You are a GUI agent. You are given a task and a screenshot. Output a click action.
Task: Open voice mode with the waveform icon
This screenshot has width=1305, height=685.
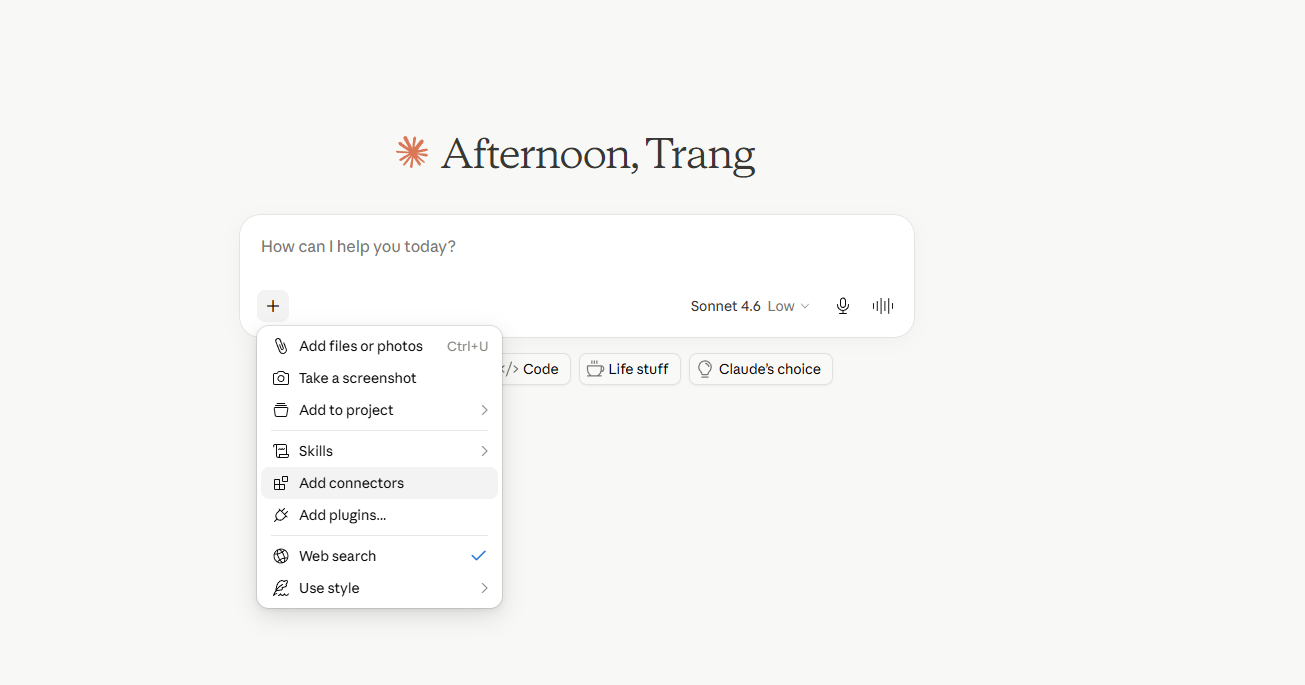(x=883, y=306)
